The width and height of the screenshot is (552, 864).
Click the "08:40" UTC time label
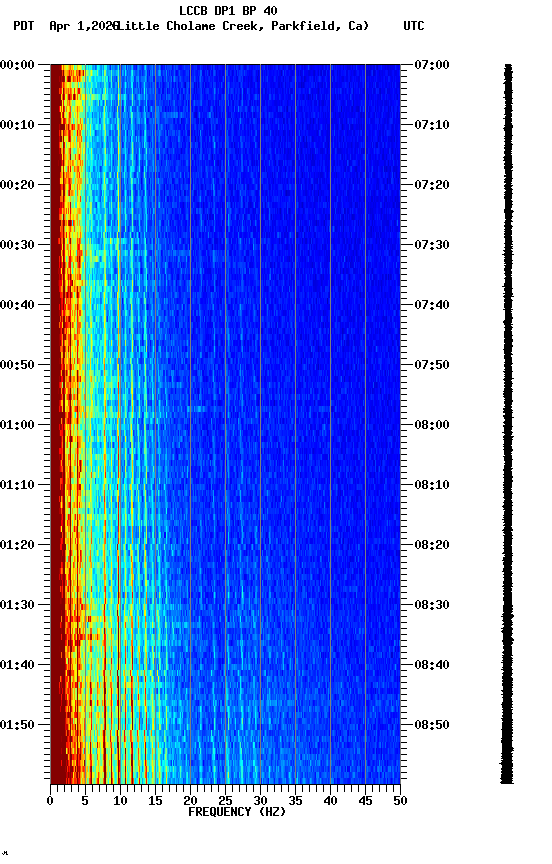432,666
